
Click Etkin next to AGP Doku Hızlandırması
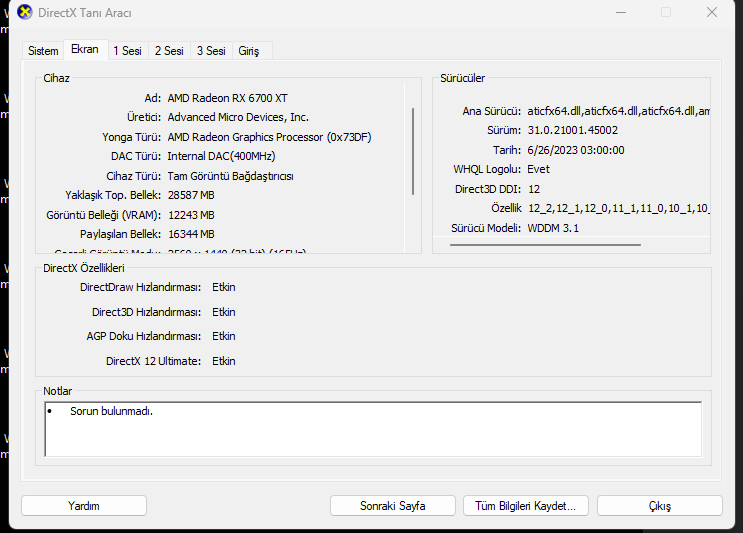pyautogui.click(x=224, y=336)
